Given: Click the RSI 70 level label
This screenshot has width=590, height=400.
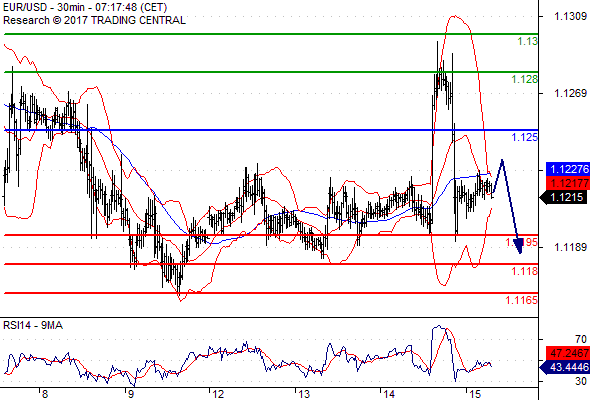Looking at the screenshot, I should click(581, 339).
